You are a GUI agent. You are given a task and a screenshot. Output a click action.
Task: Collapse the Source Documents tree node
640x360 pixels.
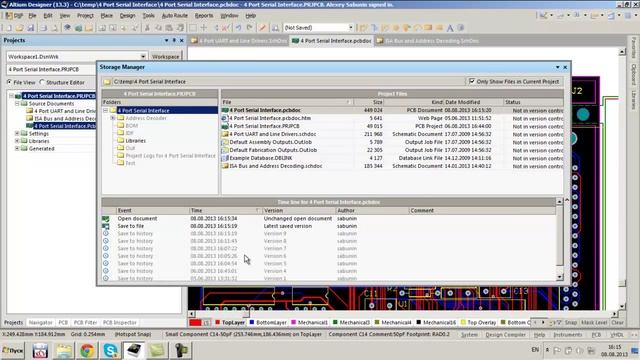point(17,104)
